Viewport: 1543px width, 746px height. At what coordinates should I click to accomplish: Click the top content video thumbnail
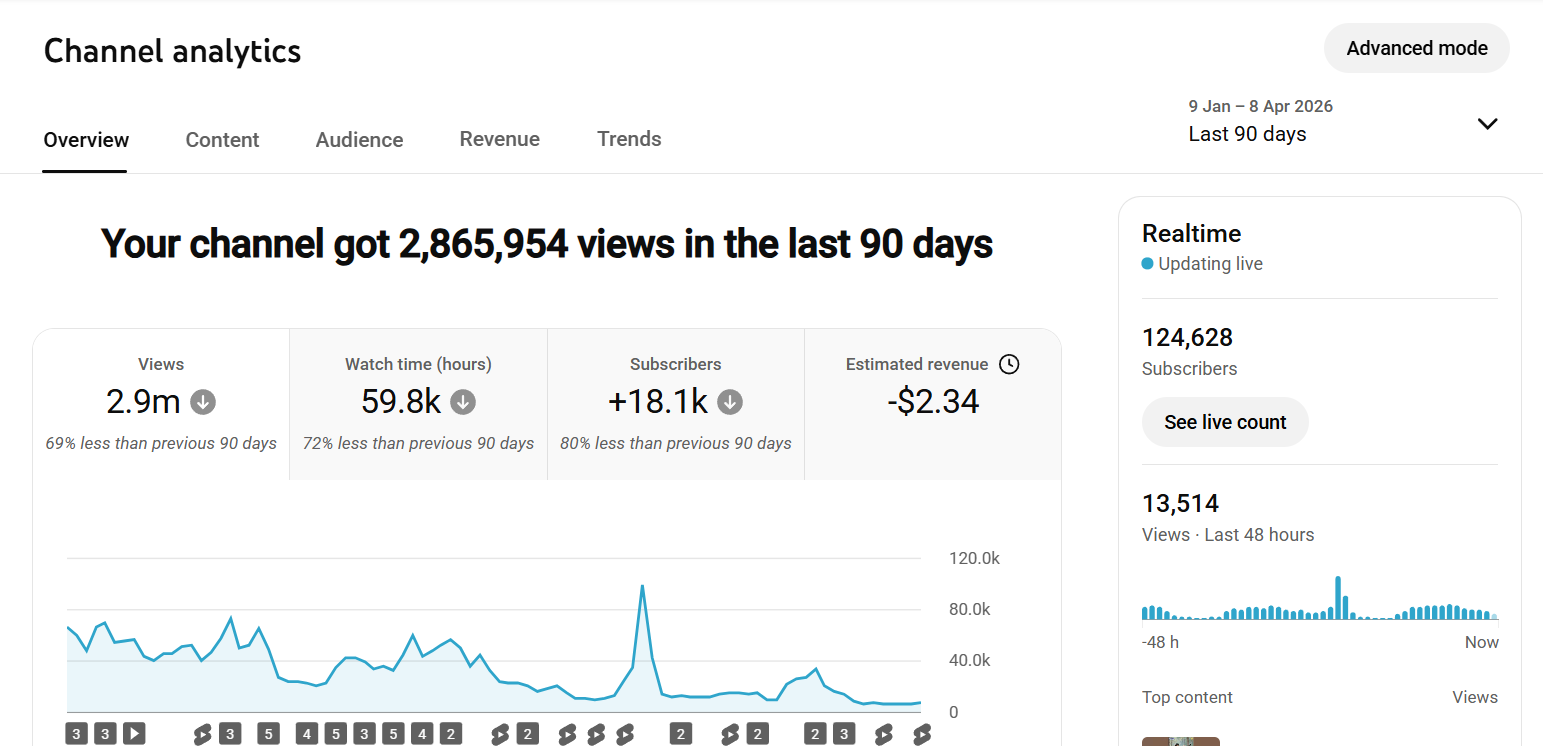pos(1181,741)
